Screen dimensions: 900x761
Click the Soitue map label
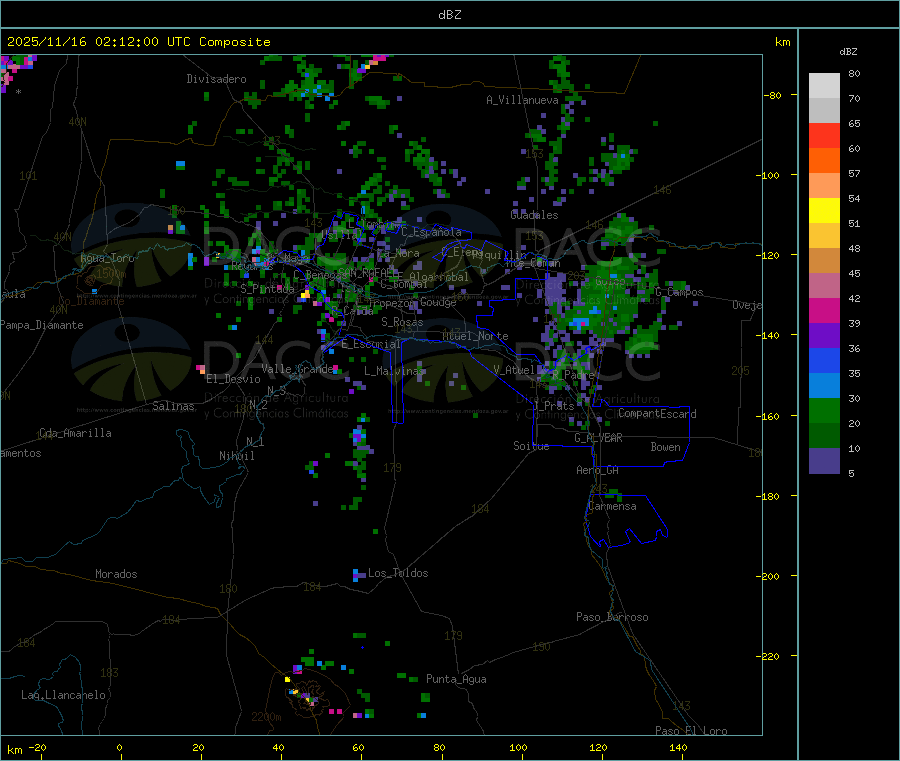click(x=531, y=446)
